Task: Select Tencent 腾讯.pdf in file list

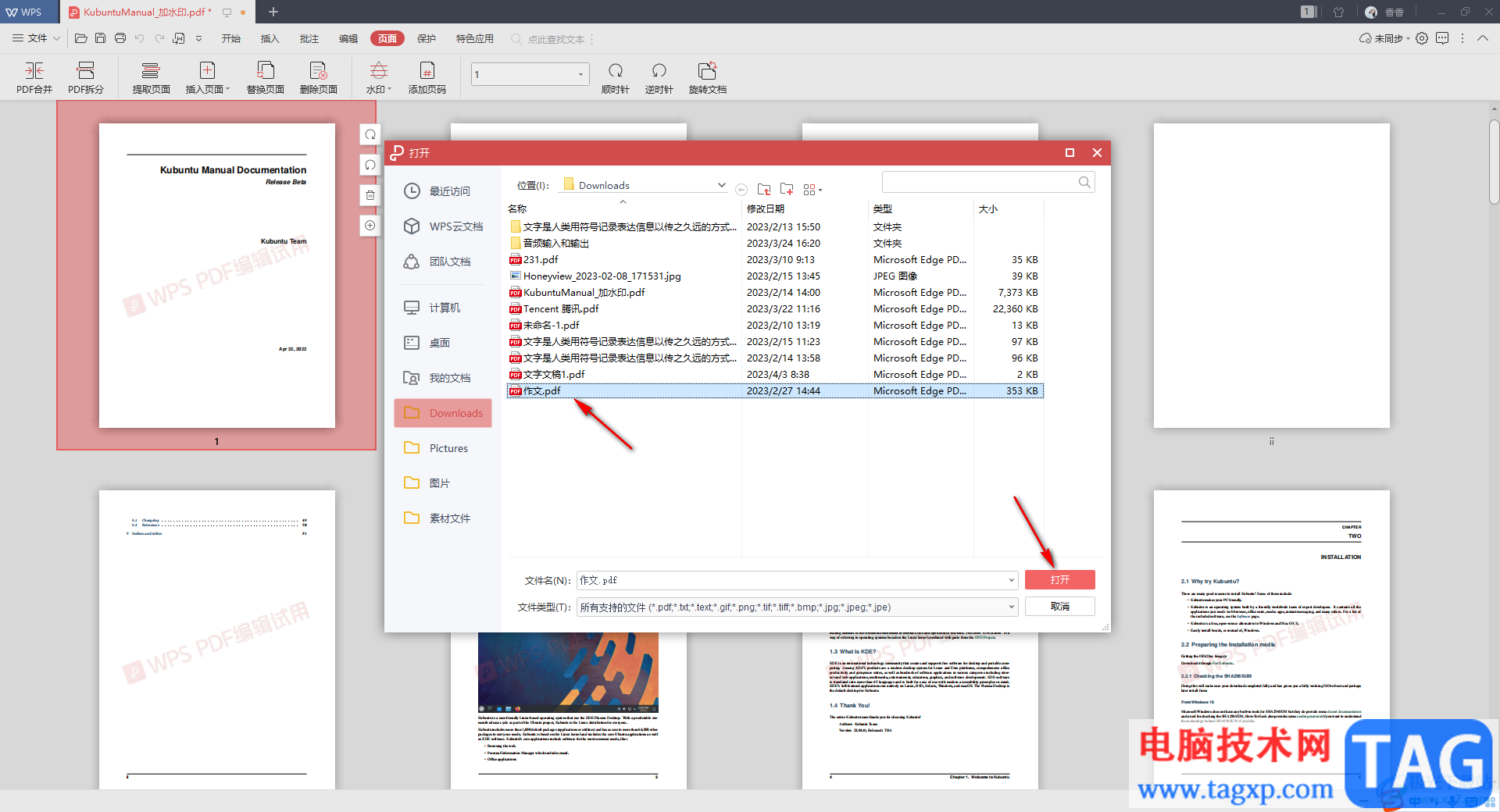Action: point(775,308)
